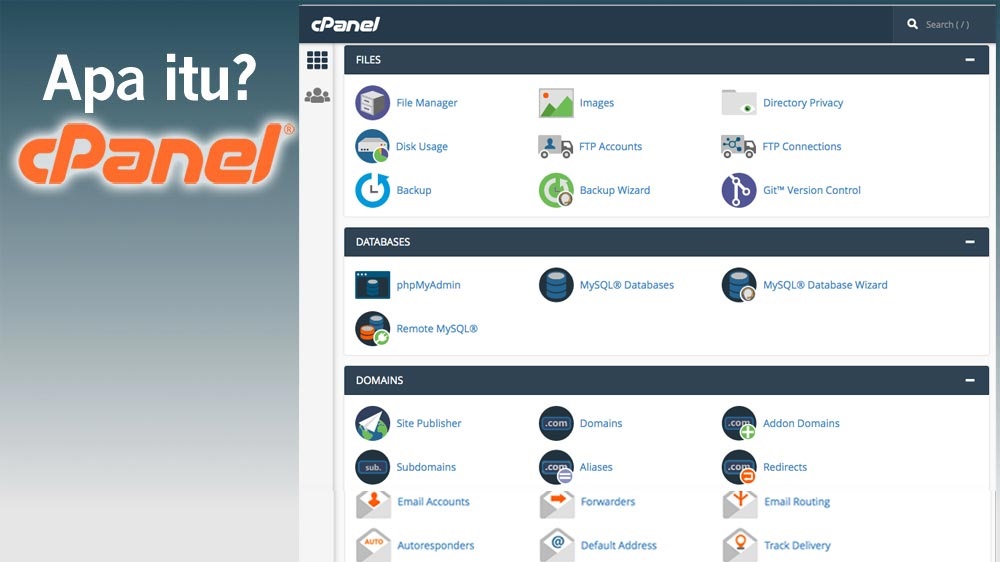Click the Email Routing icon

coord(740,504)
